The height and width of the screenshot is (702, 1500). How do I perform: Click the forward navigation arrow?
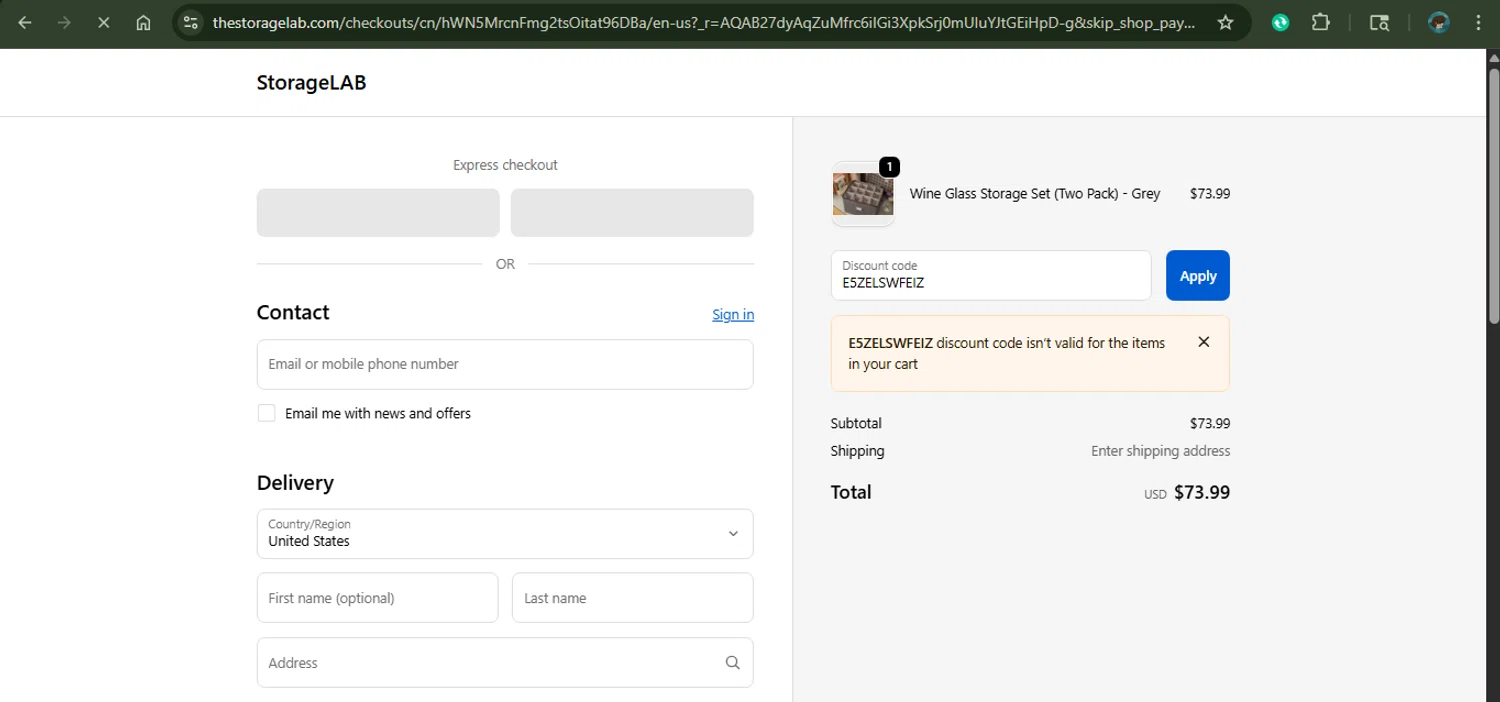64,23
